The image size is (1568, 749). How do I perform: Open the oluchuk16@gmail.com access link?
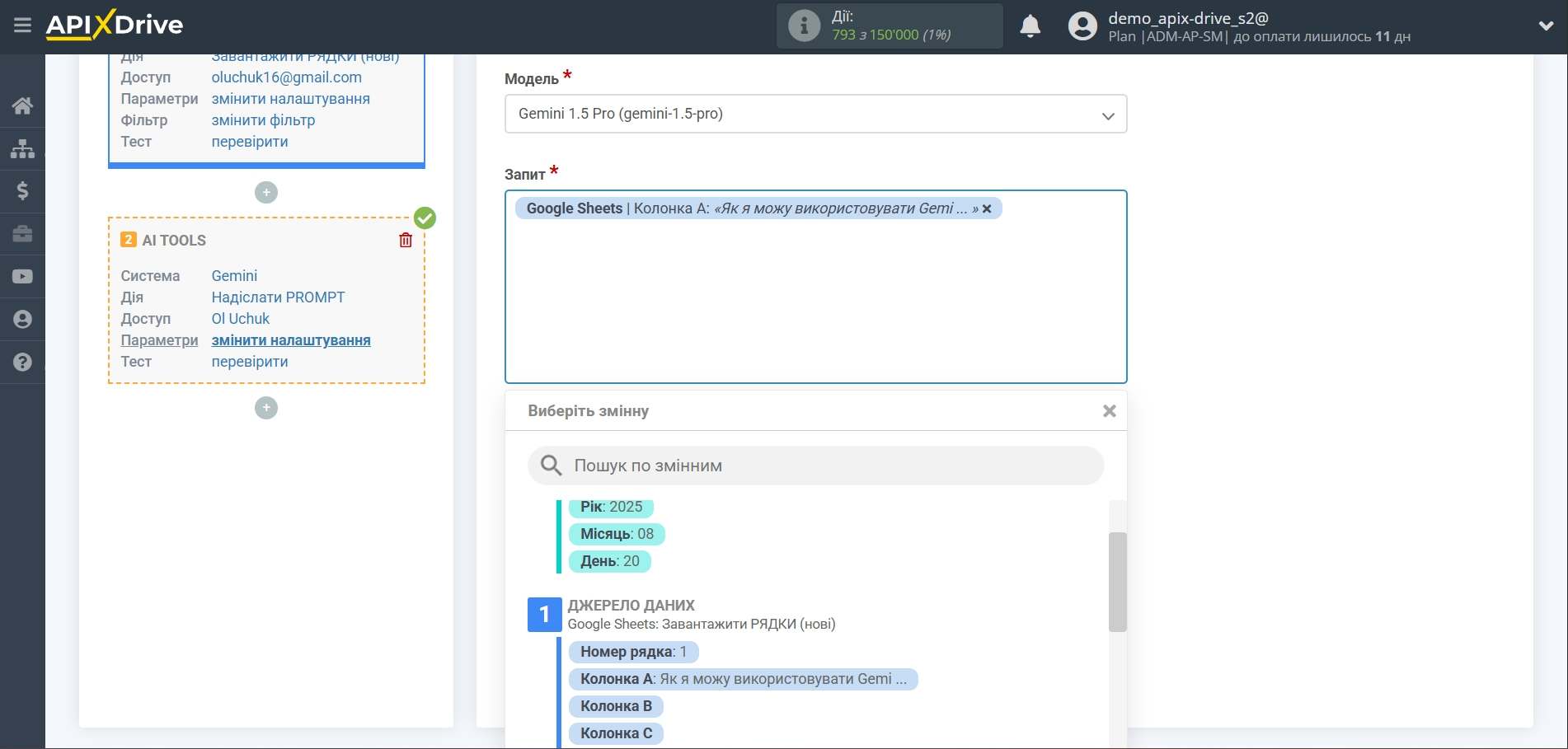(286, 77)
